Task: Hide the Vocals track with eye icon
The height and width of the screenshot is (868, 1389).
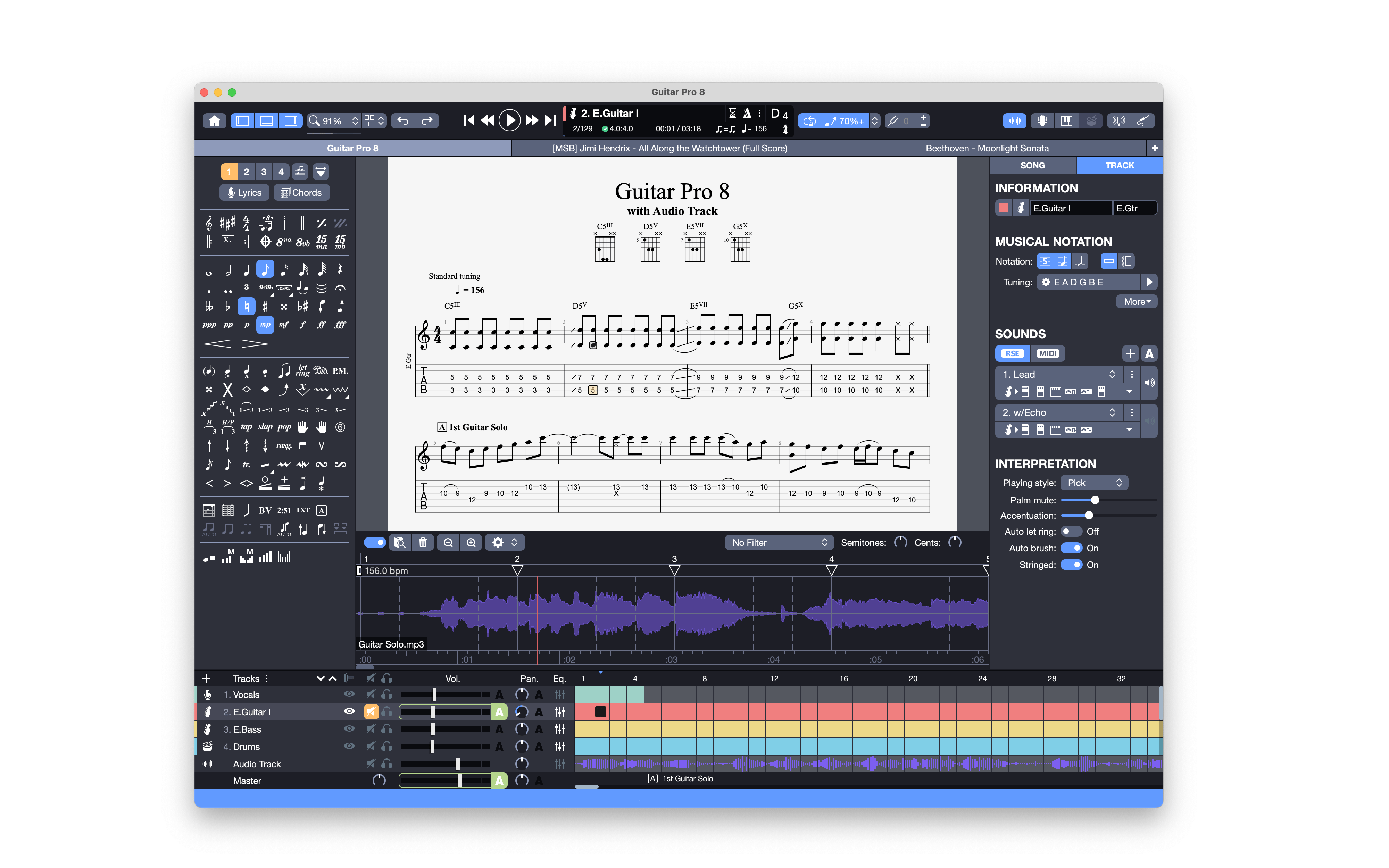Action: [x=348, y=694]
